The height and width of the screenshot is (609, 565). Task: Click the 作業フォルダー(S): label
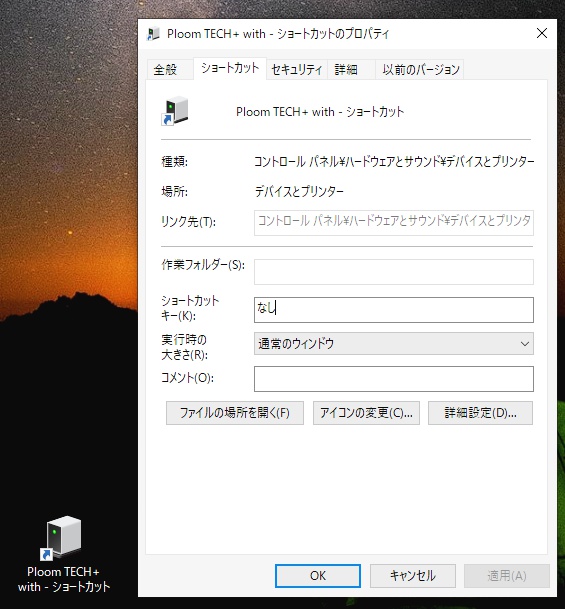click(x=203, y=265)
